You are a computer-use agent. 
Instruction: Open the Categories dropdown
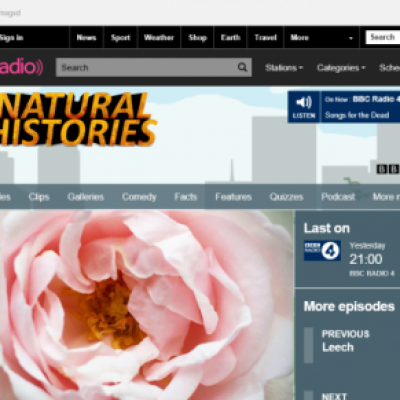click(x=341, y=68)
